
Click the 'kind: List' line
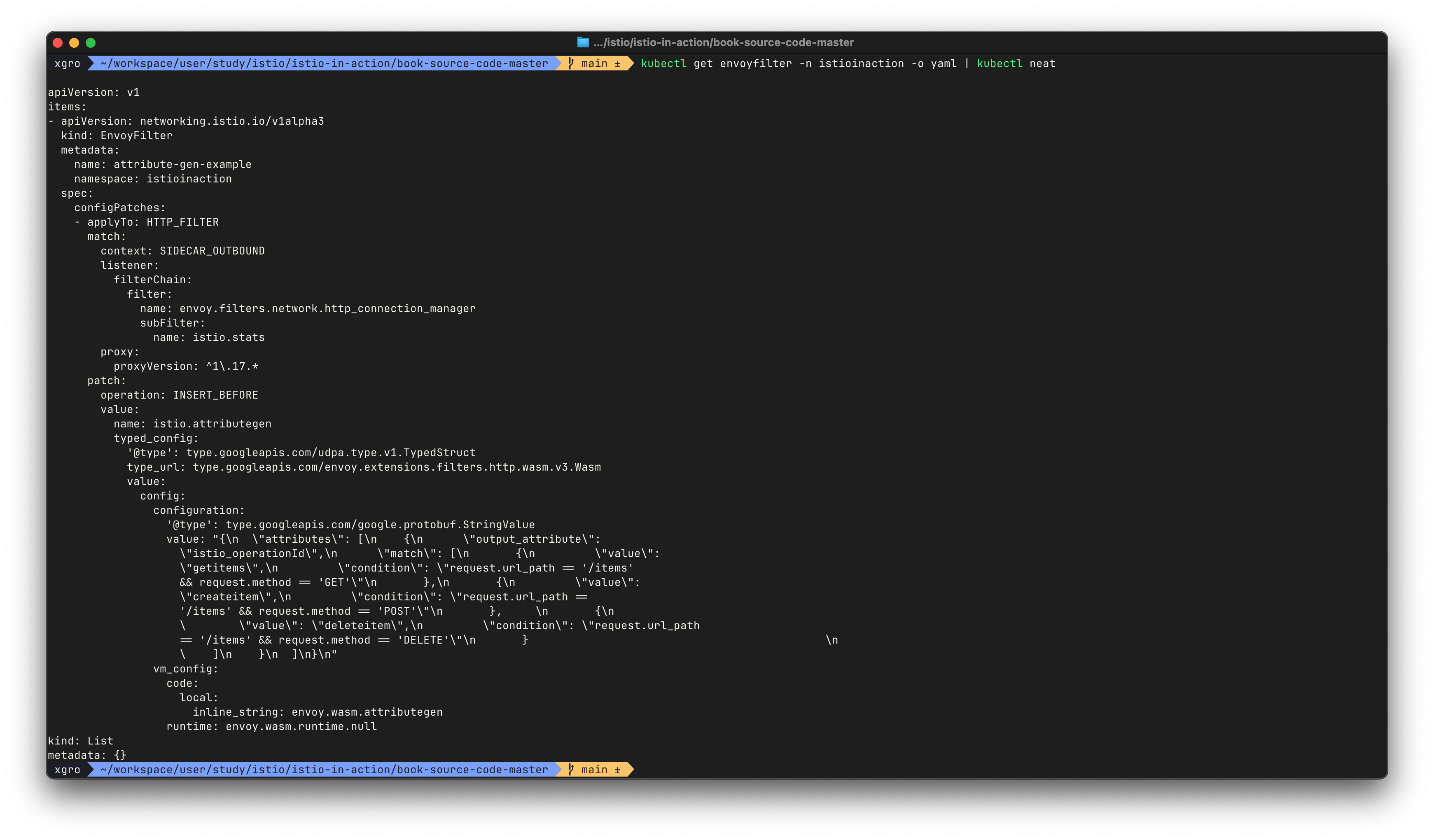tap(81, 741)
